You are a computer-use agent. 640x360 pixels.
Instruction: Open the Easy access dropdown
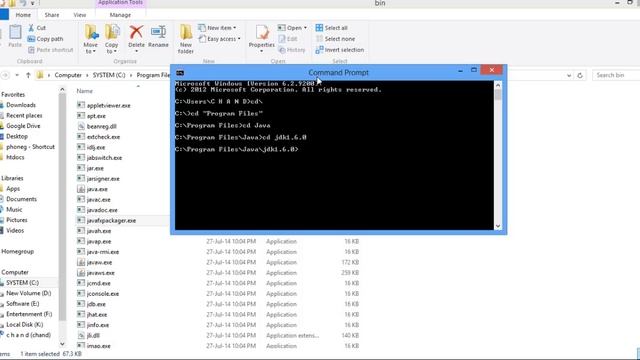[219, 39]
